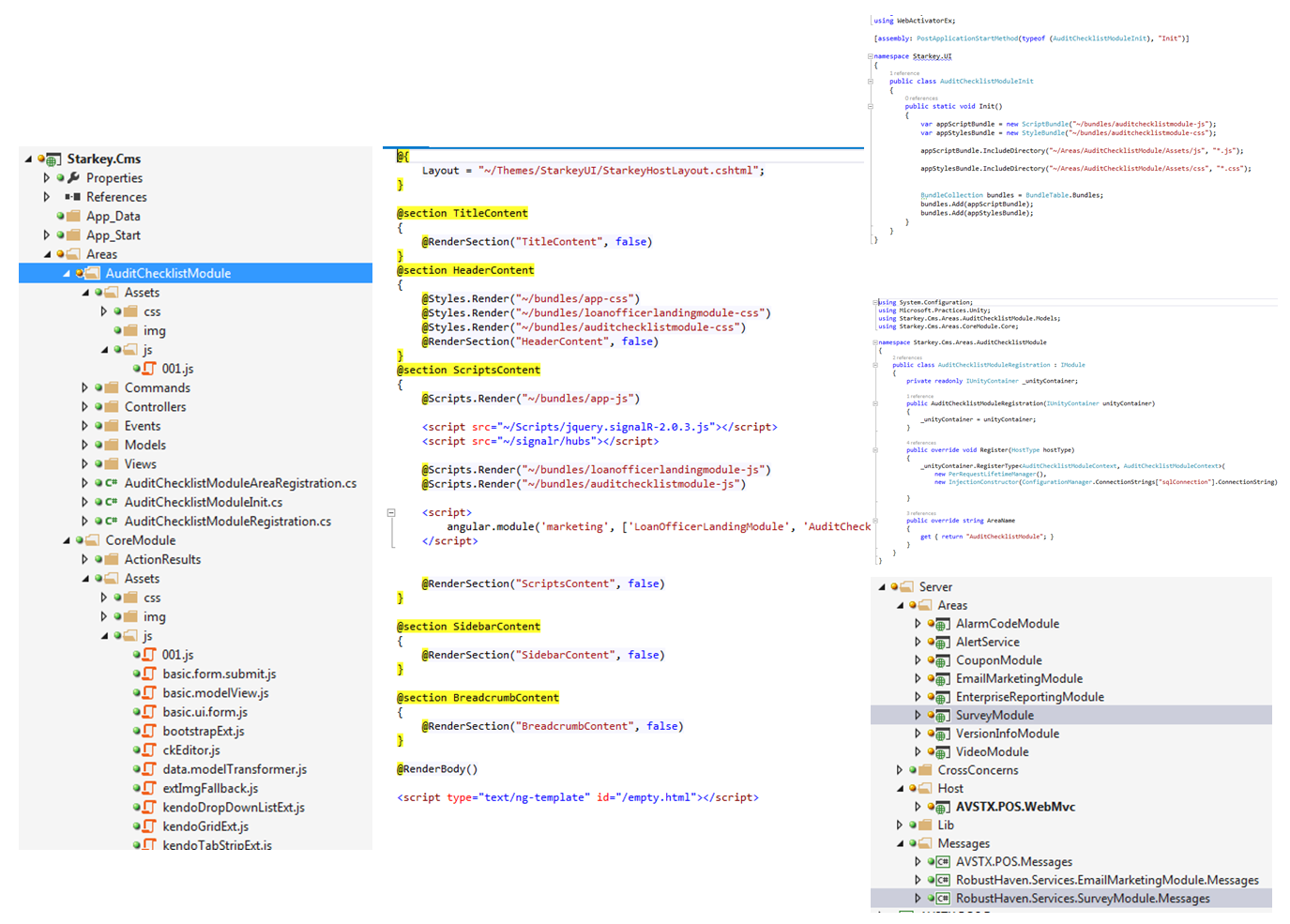Screen dimensions: 1290x924
Task: Select the AuditChecklistModule folder
Action: [168, 274]
